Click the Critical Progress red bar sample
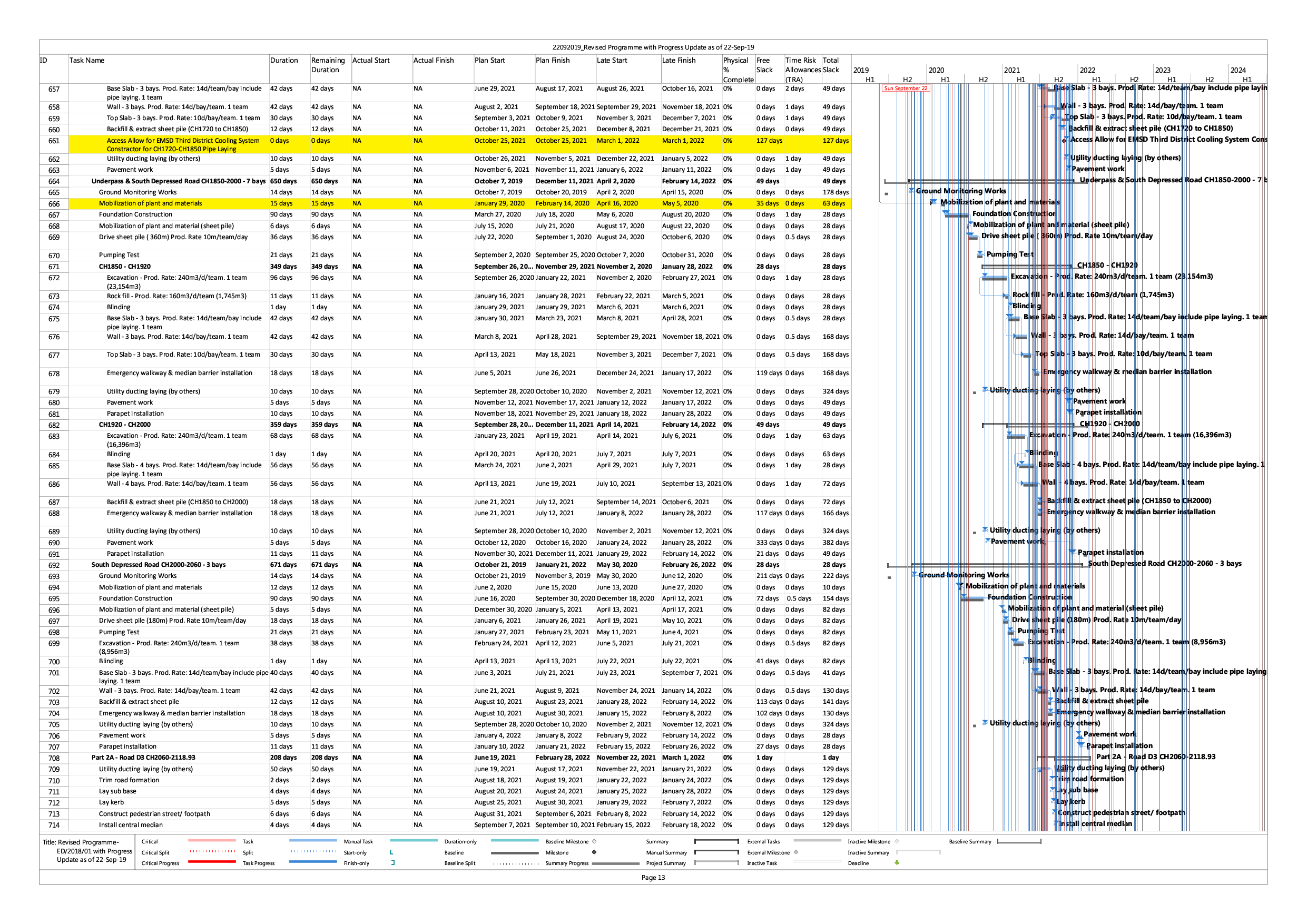Image resolution: width=1307 pixels, height=924 pixels. coord(212,862)
